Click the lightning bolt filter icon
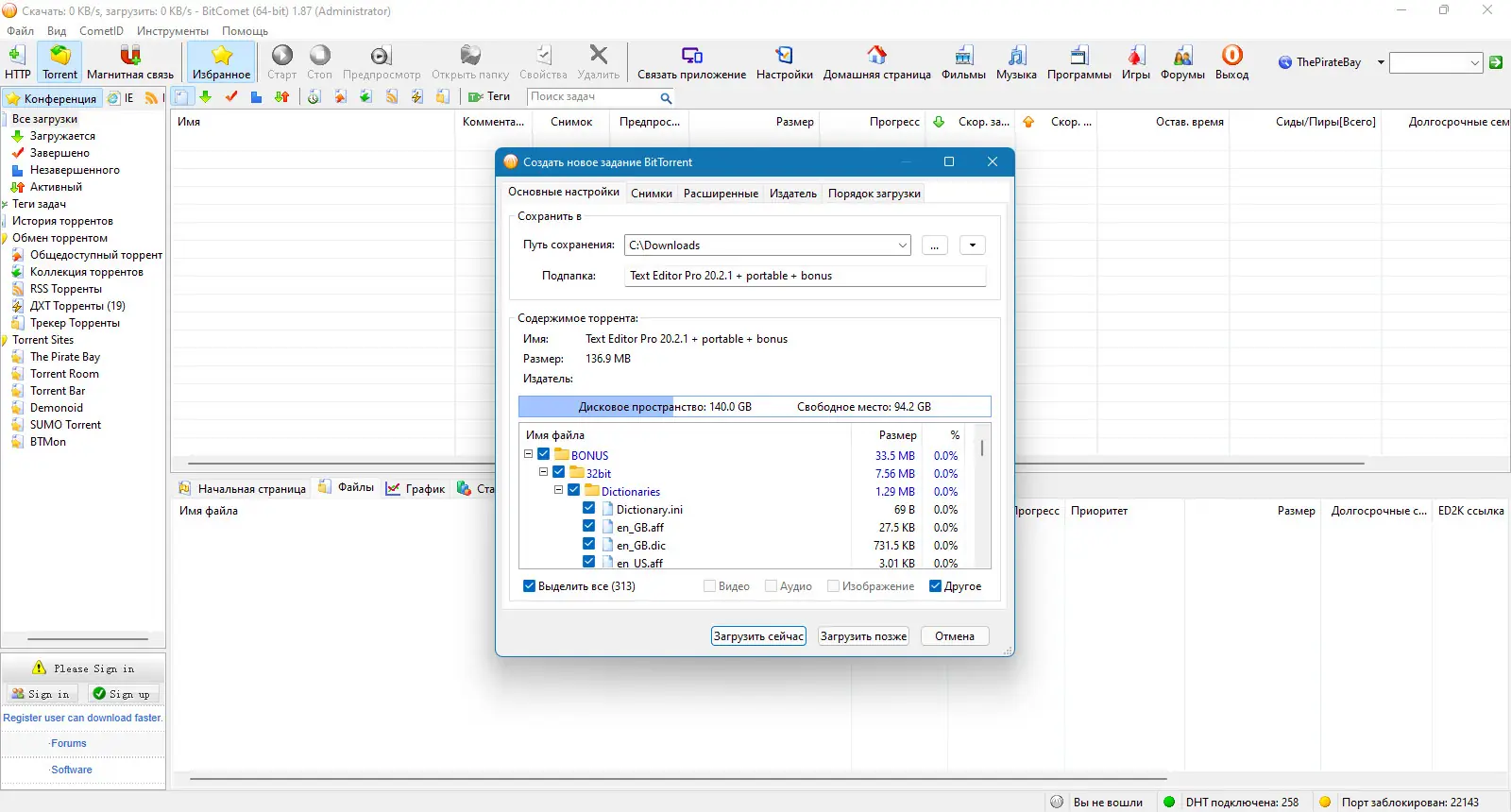 [x=416, y=96]
